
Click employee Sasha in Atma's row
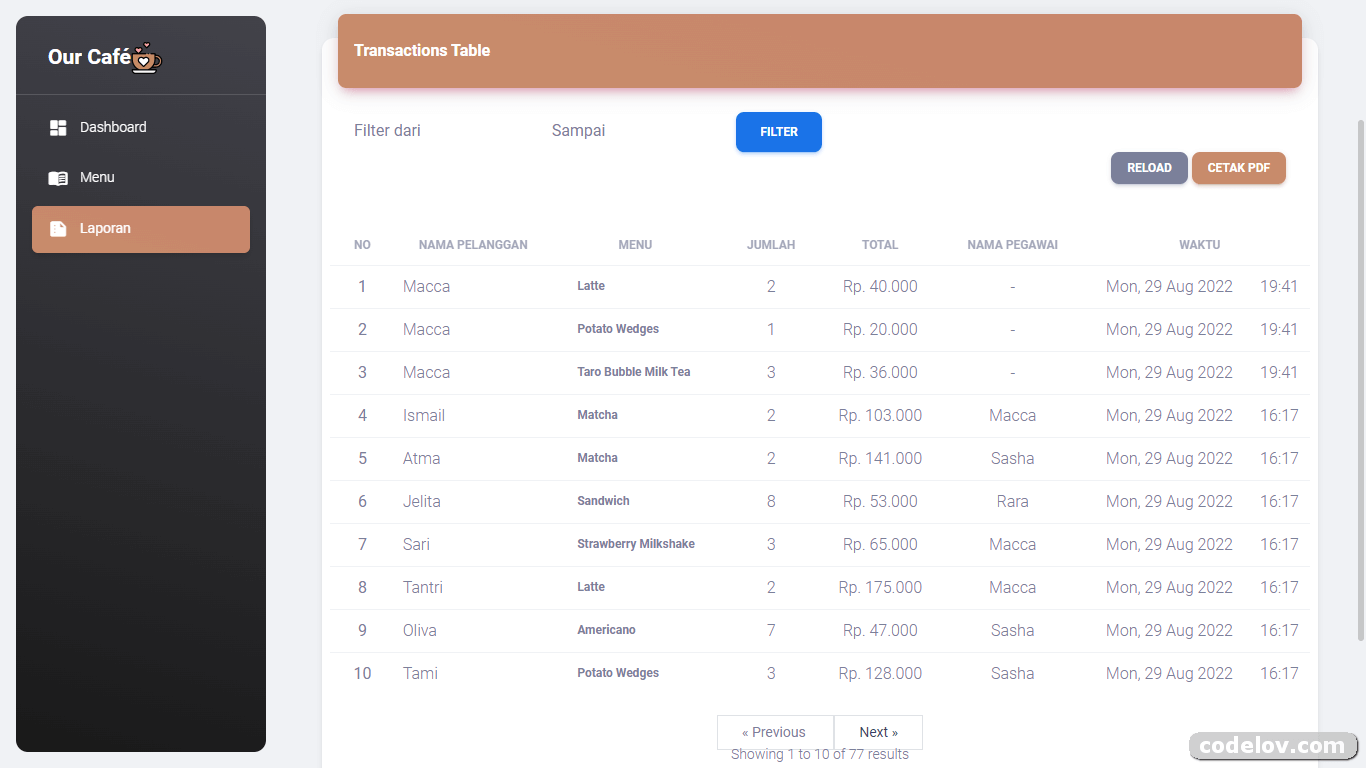(x=1012, y=458)
